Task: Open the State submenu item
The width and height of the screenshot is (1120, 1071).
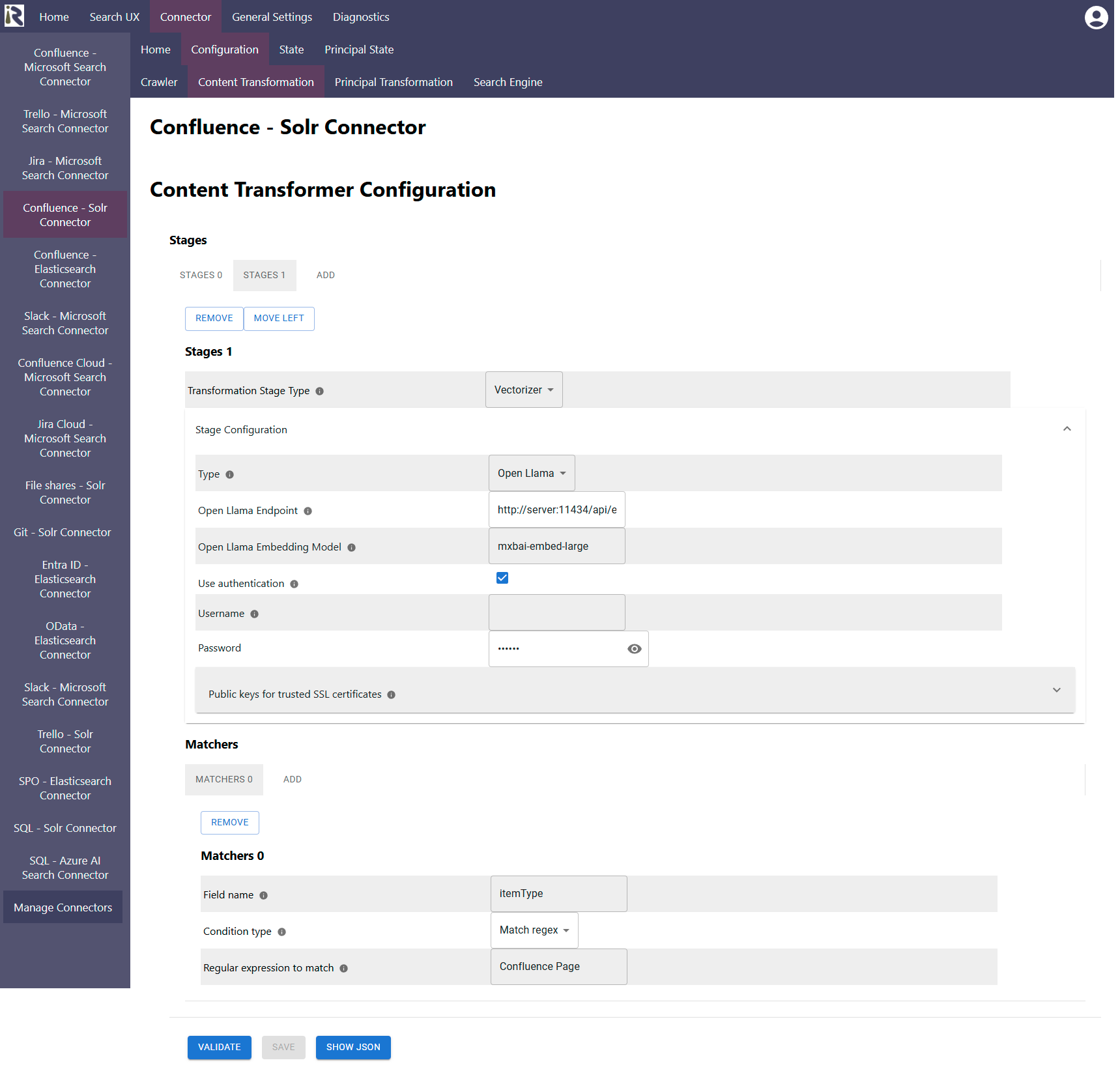Action: [291, 50]
